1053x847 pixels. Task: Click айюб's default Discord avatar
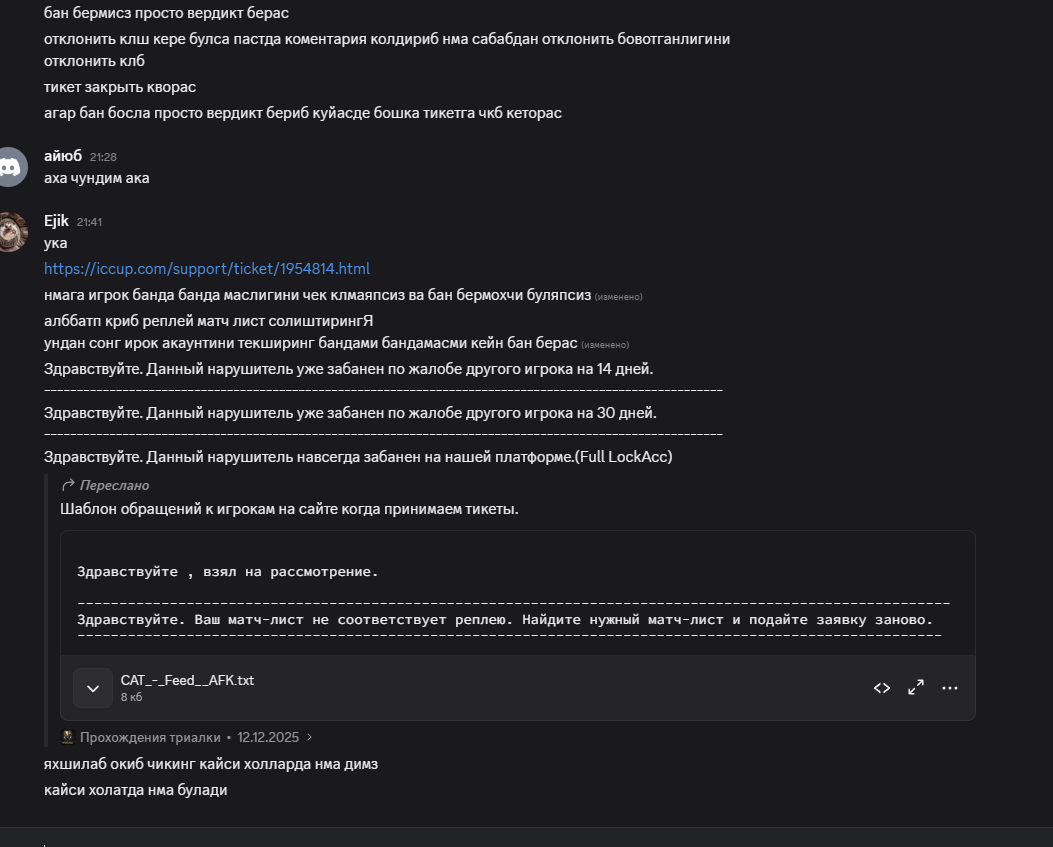pos(11,167)
